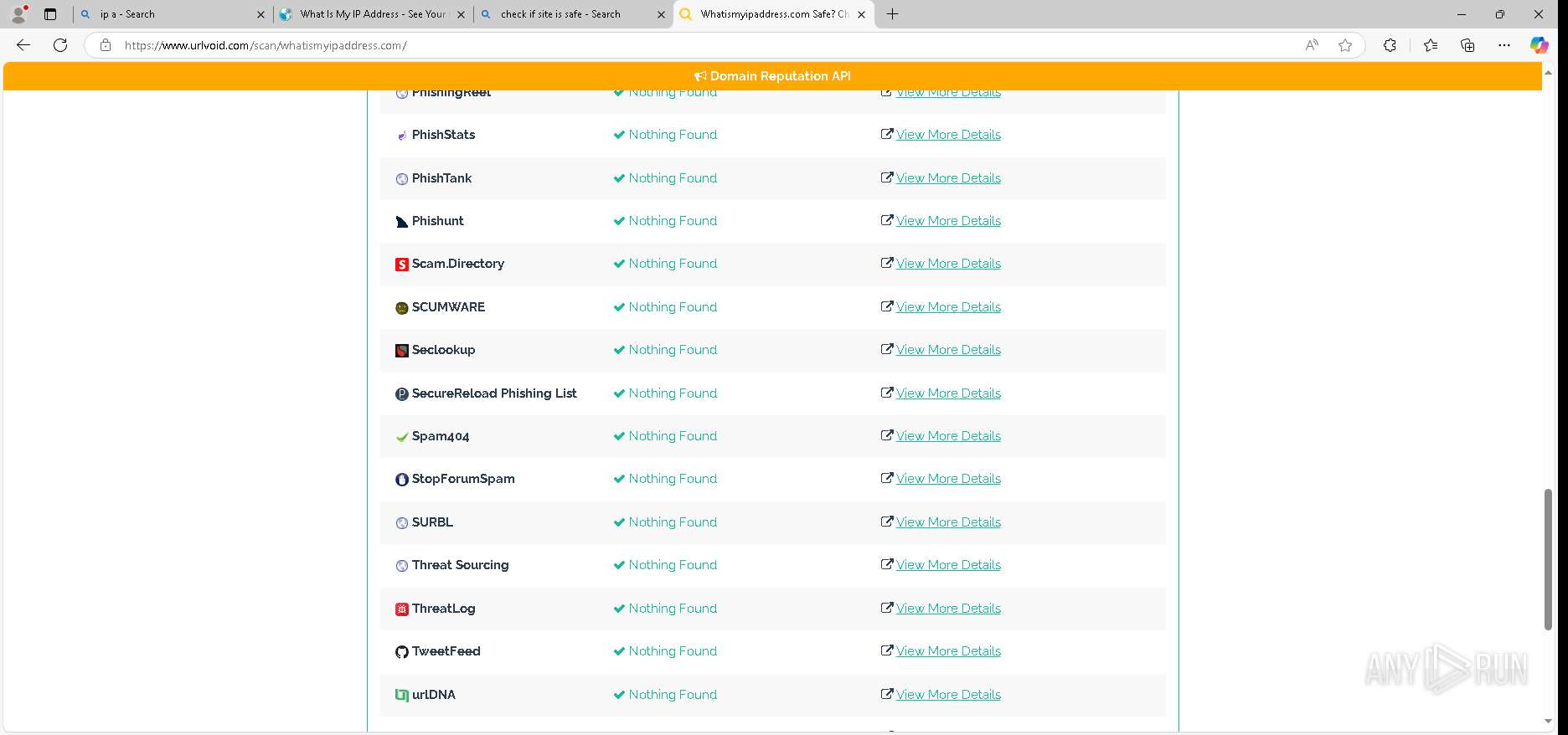The width and height of the screenshot is (1568, 735).
Task: View site information lock icon
Action: tap(106, 45)
